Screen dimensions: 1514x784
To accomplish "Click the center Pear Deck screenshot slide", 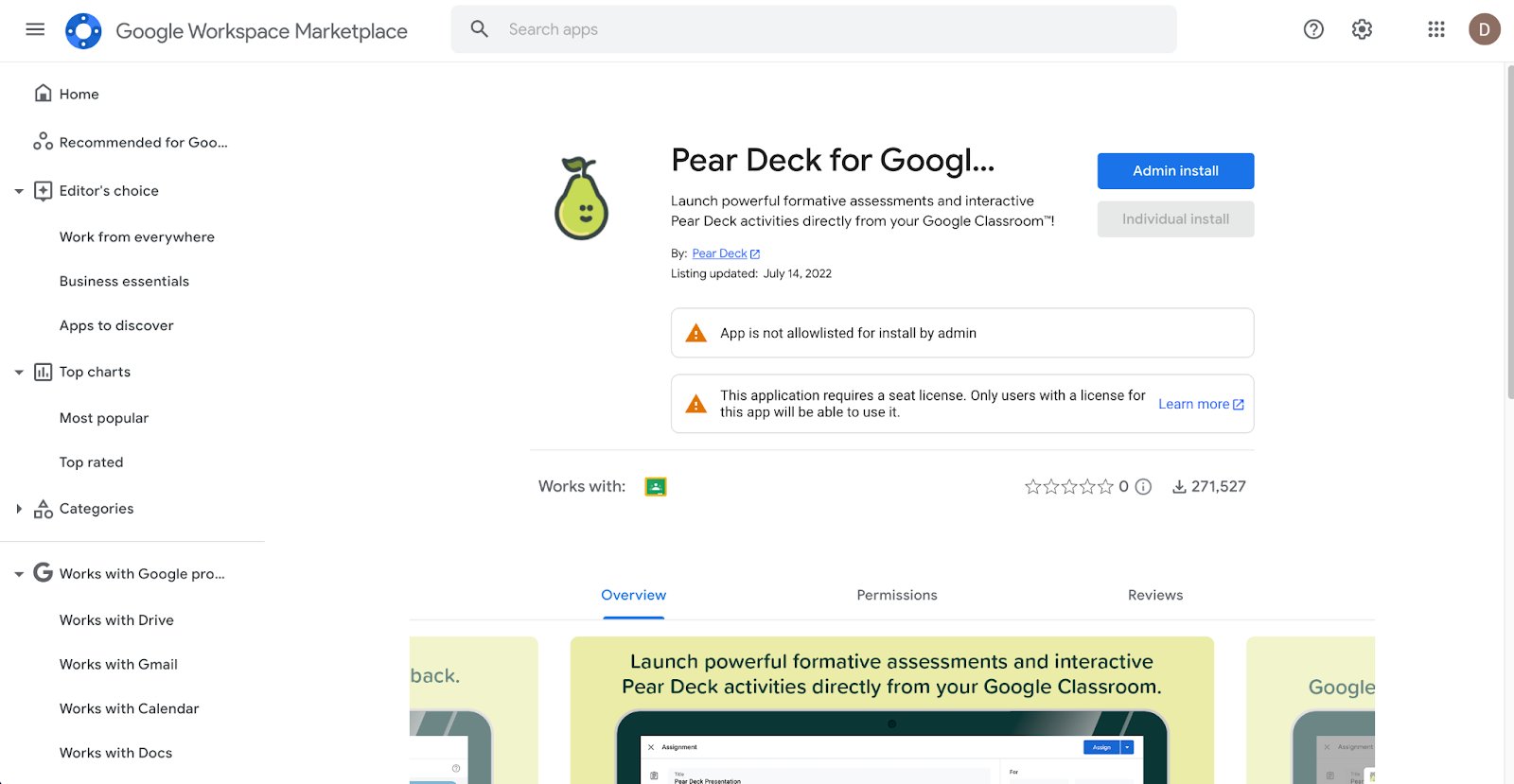I will point(892,710).
